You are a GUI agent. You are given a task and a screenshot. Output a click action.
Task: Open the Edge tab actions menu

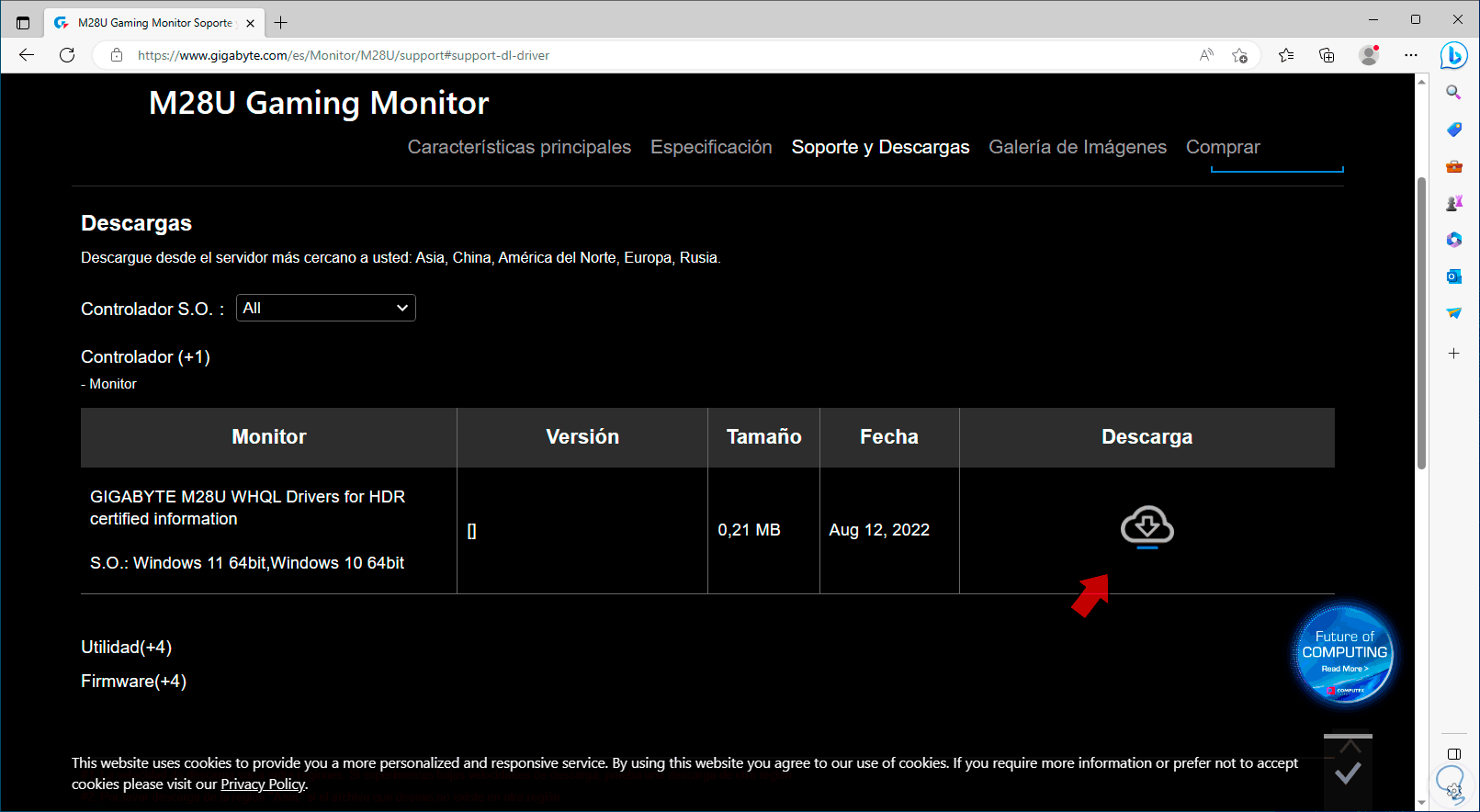(x=23, y=23)
